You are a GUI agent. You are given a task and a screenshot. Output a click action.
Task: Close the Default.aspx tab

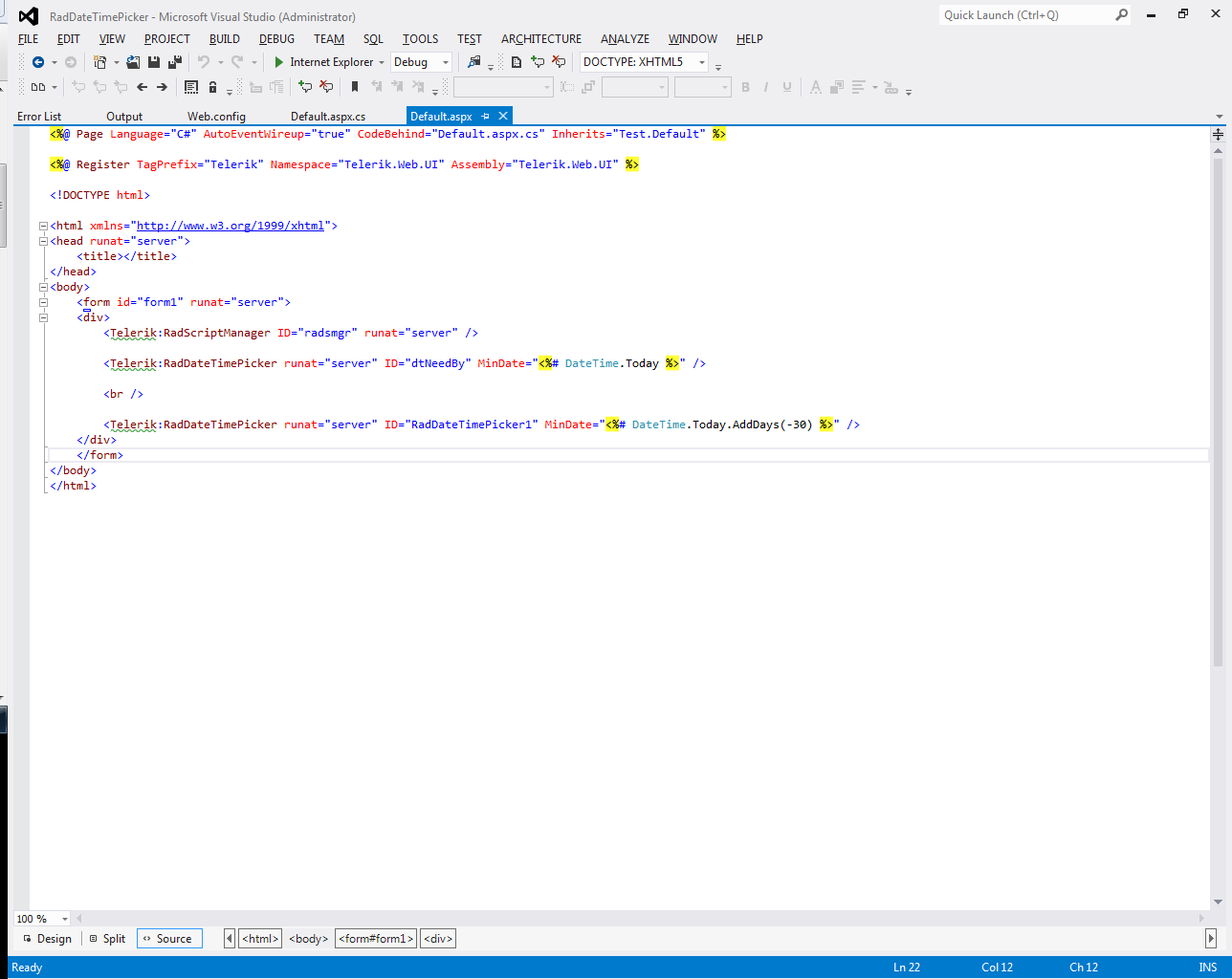pos(503,116)
